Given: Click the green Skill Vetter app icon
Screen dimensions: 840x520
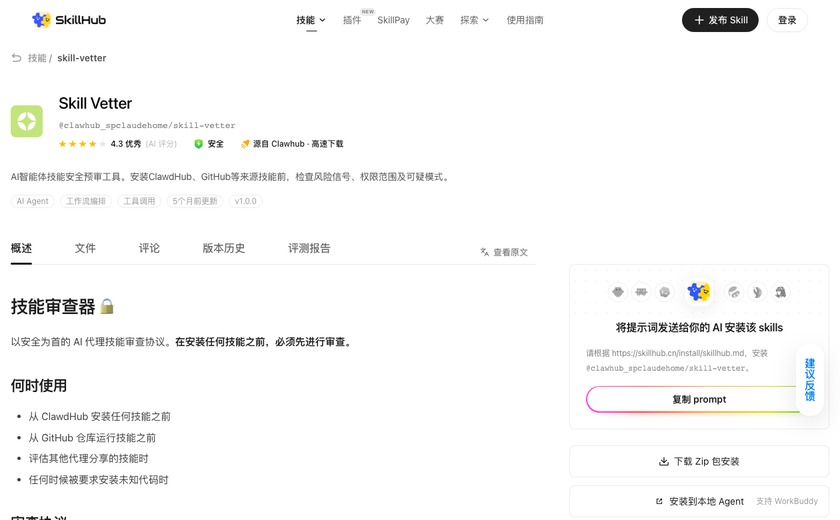Looking at the screenshot, I should pos(27,121).
